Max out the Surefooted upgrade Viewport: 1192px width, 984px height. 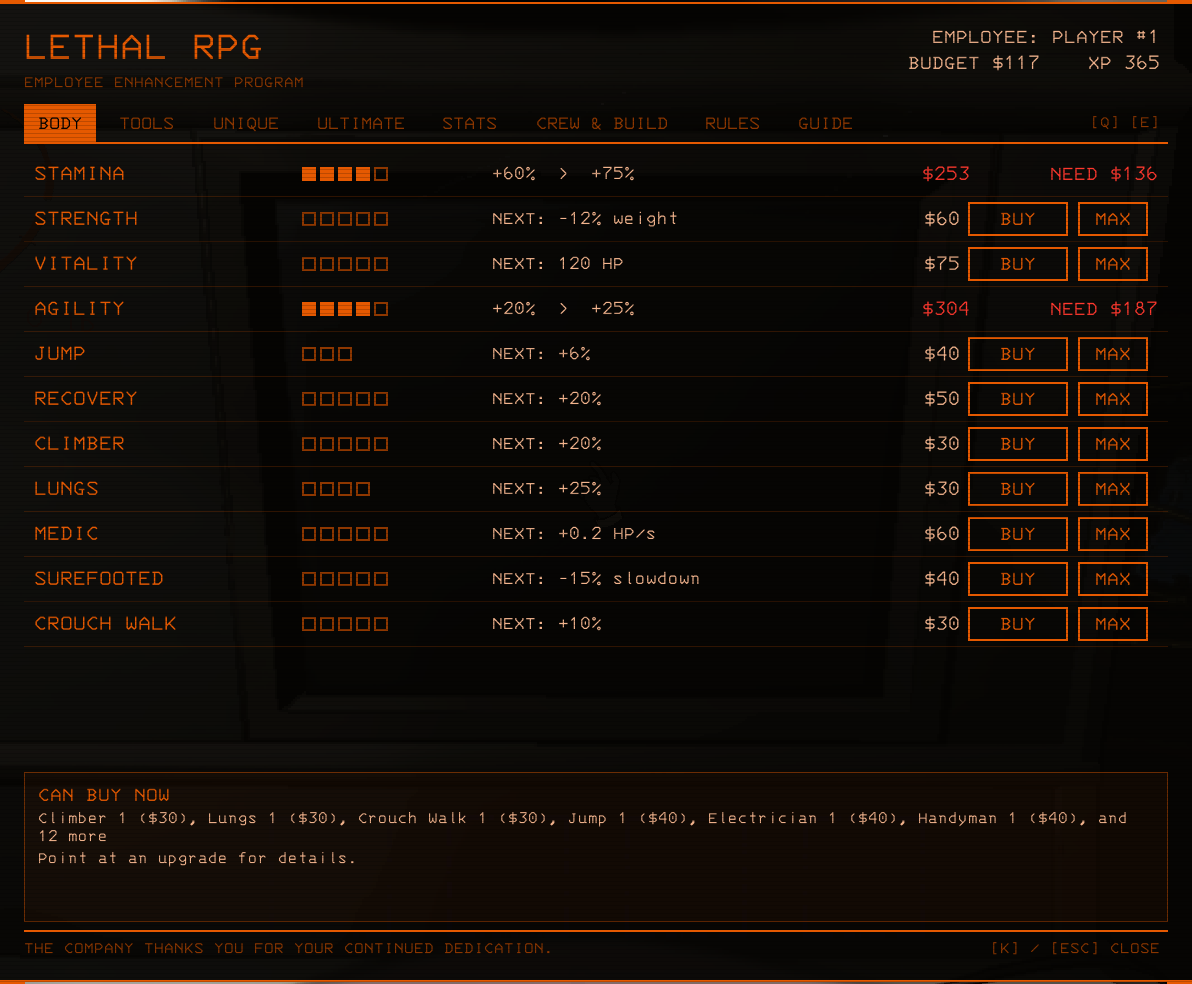pyautogui.click(x=1112, y=579)
